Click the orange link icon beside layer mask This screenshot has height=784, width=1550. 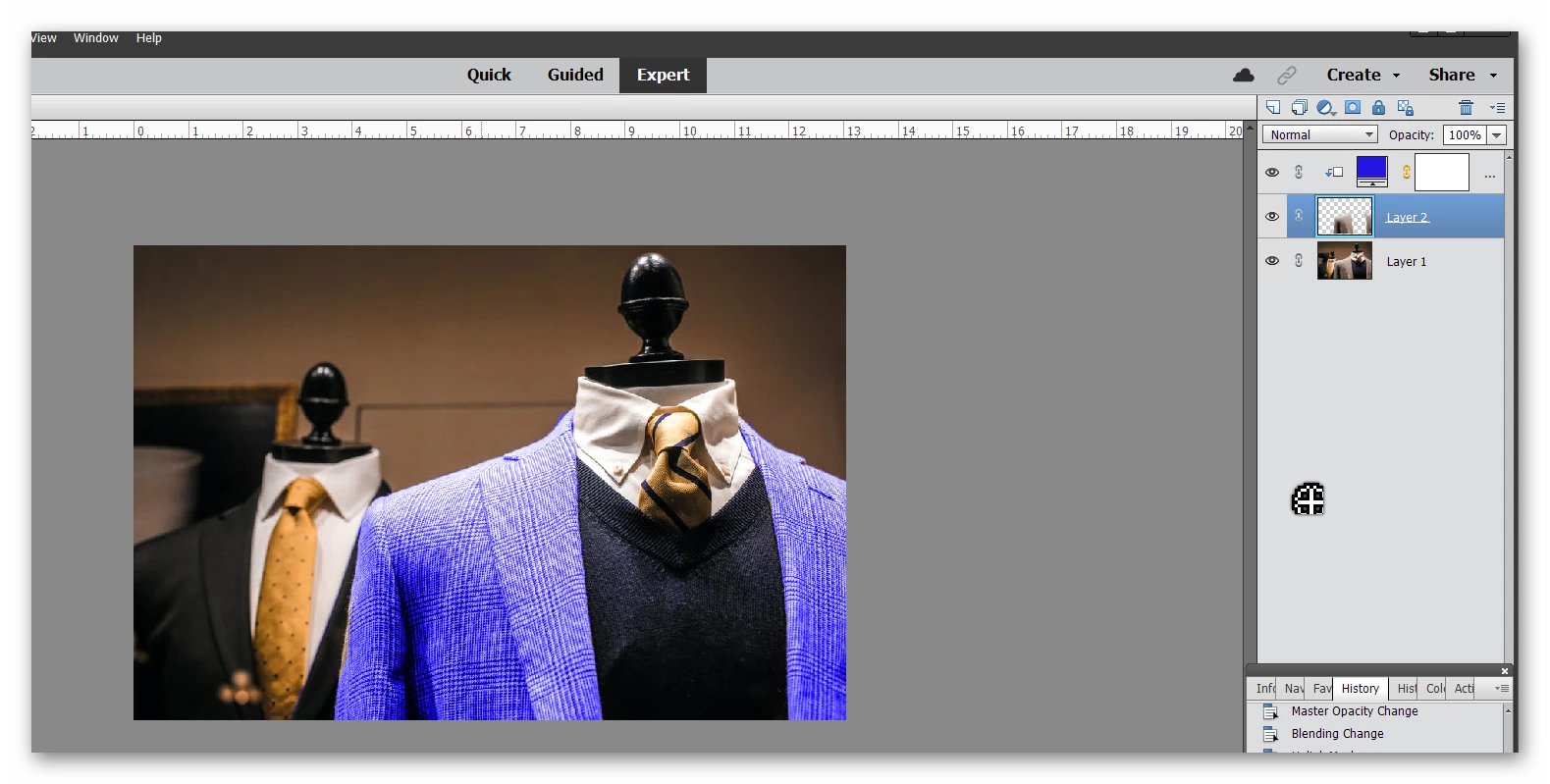(1406, 172)
